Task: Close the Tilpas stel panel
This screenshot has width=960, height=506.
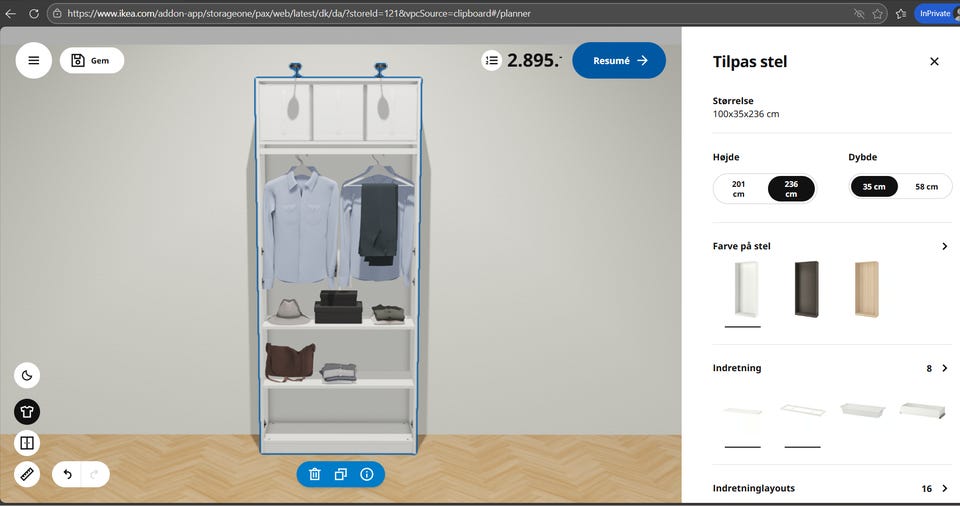Action: coord(934,61)
